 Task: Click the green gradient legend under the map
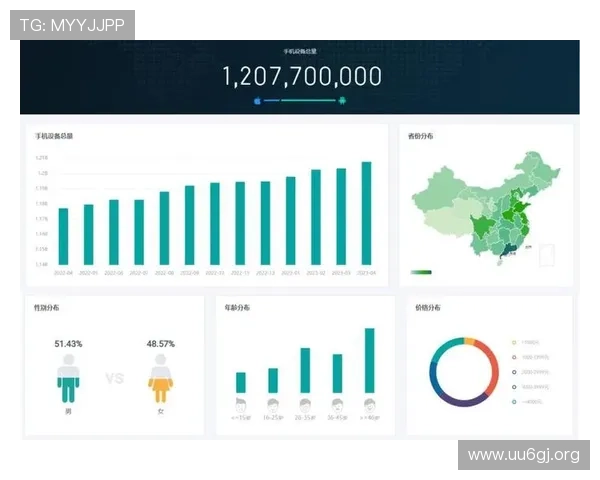(x=421, y=272)
